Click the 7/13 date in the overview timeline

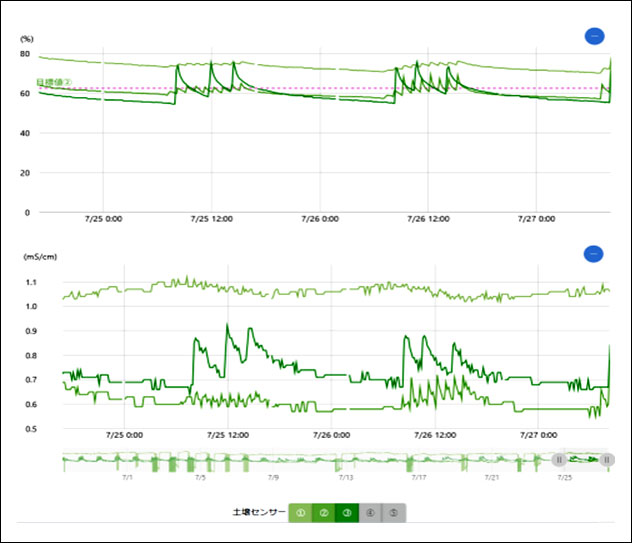pos(346,477)
